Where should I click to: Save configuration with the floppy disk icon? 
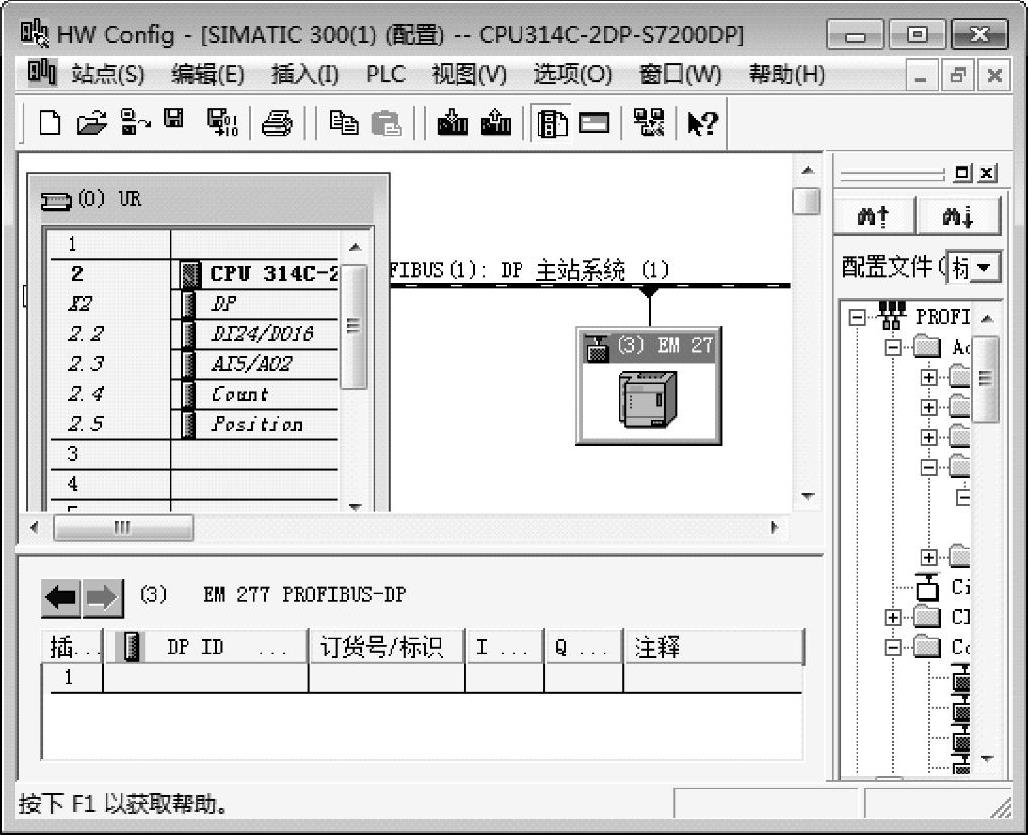[174, 119]
